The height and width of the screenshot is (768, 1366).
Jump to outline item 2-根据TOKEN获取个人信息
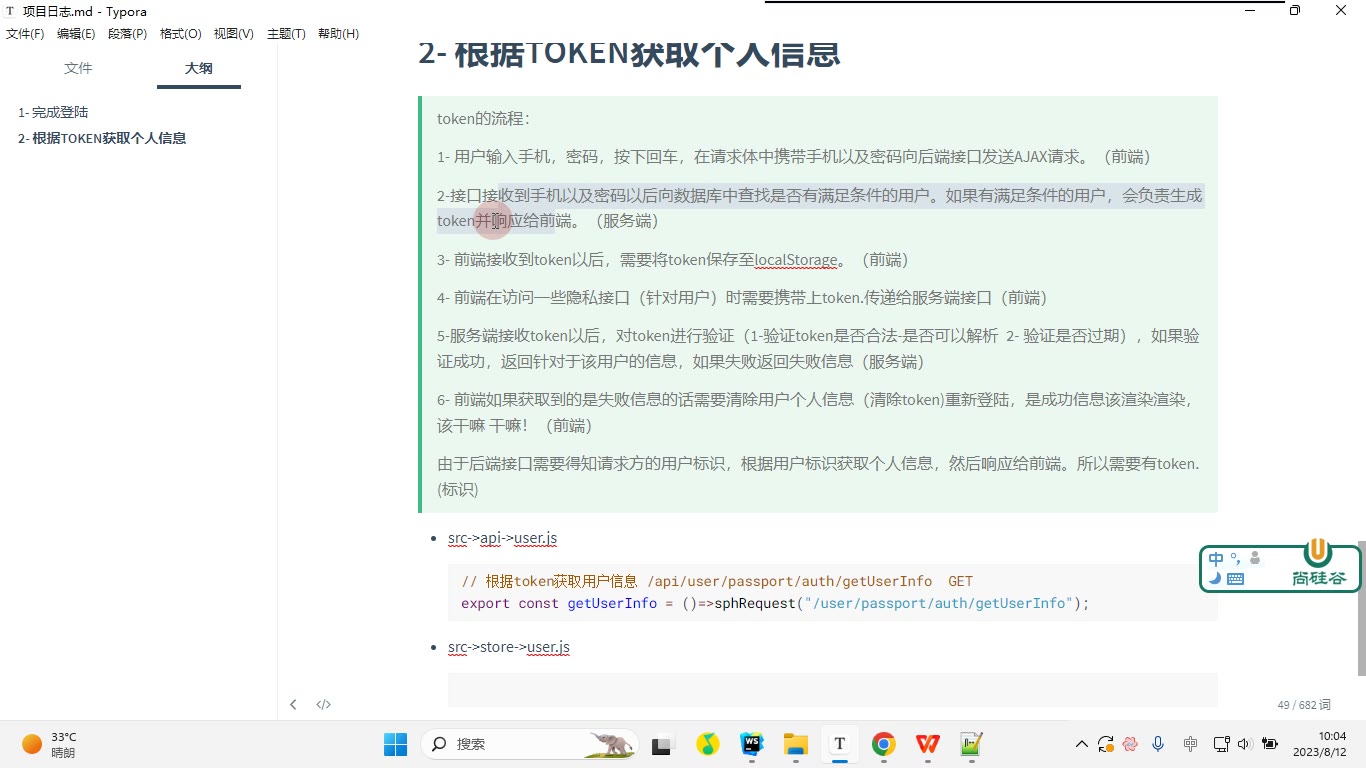click(102, 138)
